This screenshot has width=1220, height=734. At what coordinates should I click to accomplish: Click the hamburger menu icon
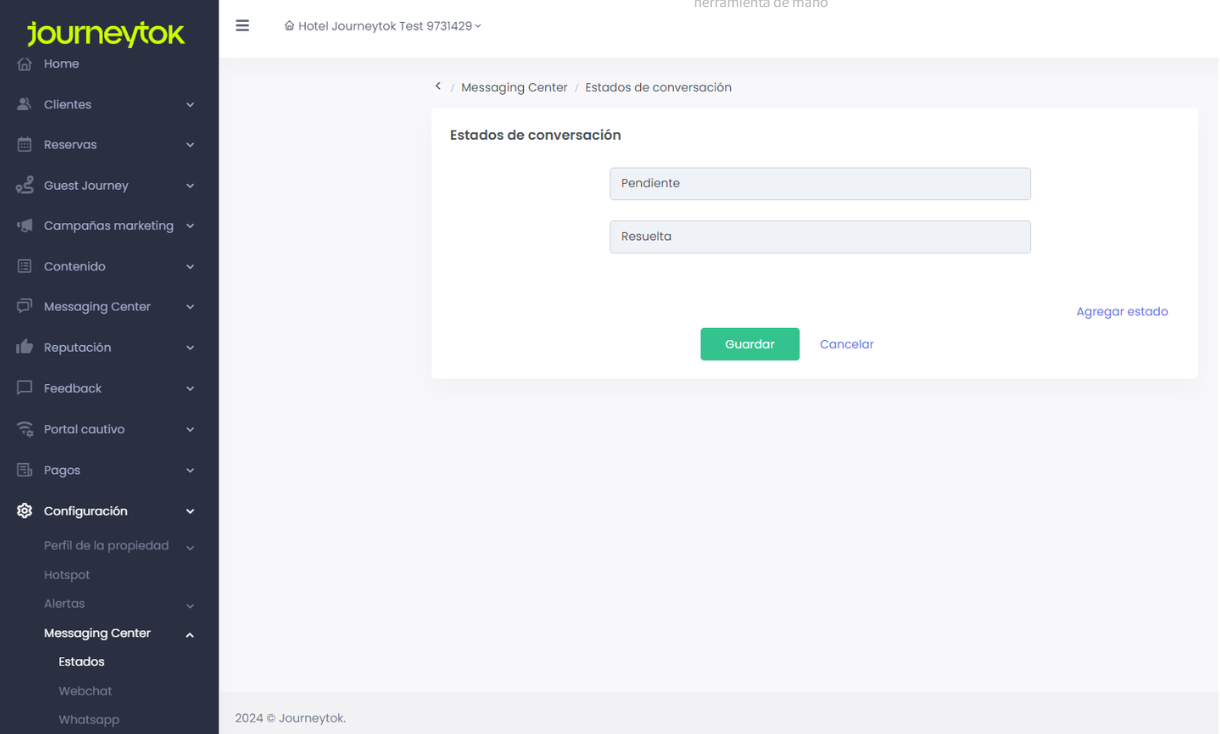click(242, 26)
